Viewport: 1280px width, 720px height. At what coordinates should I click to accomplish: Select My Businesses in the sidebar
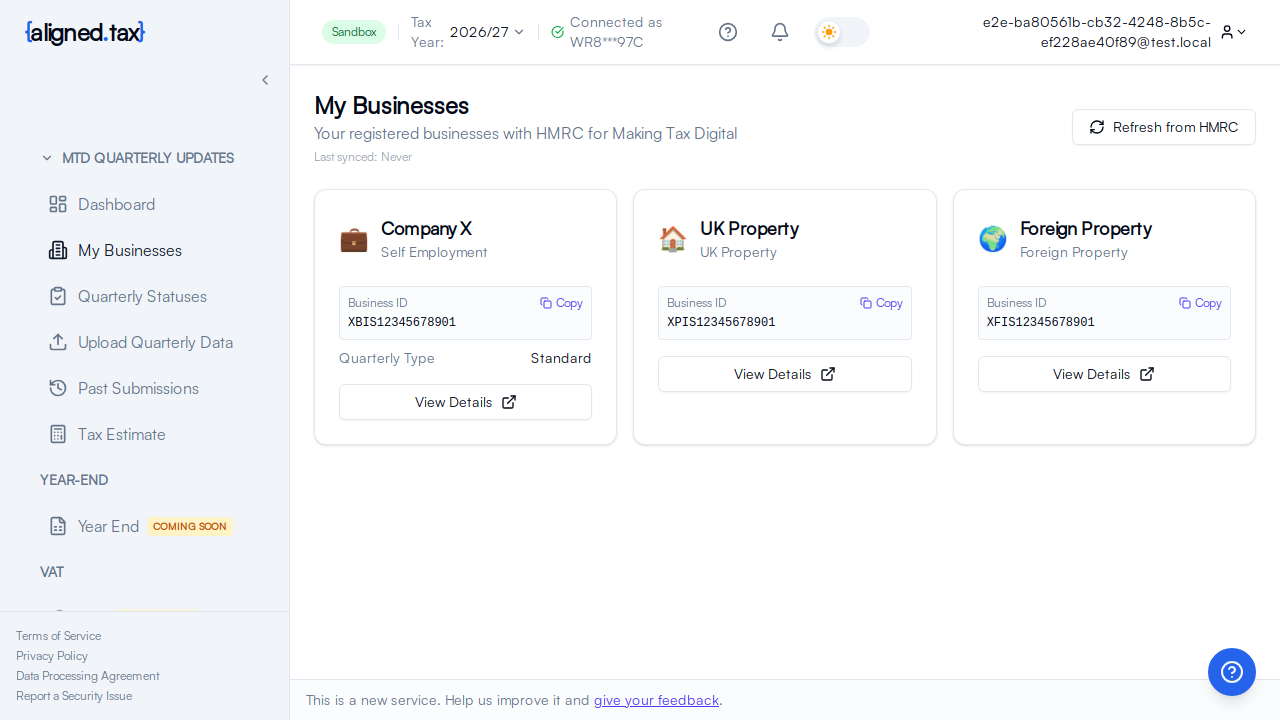(x=129, y=250)
